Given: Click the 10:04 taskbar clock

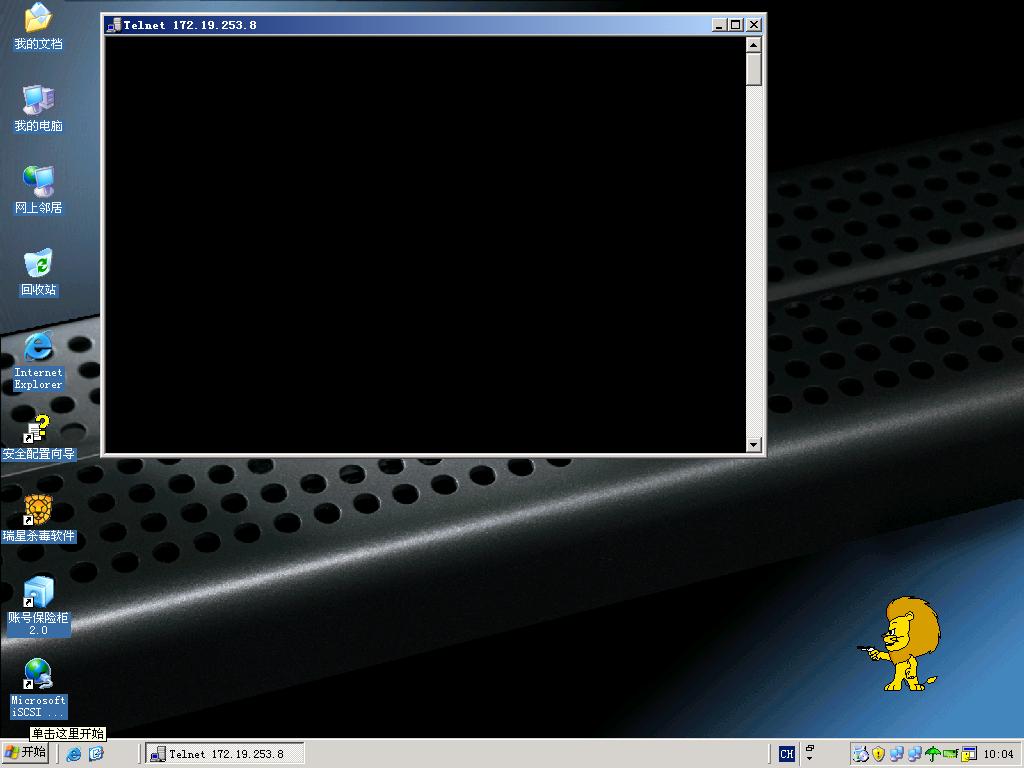Looking at the screenshot, I should pos(999,754).
